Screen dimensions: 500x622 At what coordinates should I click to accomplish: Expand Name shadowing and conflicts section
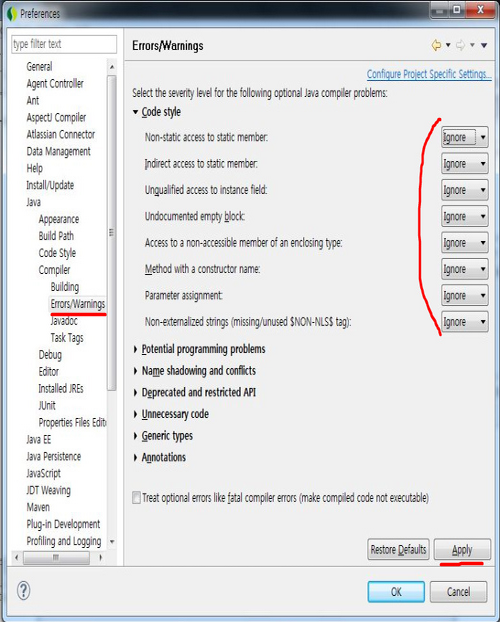point(135,371)
